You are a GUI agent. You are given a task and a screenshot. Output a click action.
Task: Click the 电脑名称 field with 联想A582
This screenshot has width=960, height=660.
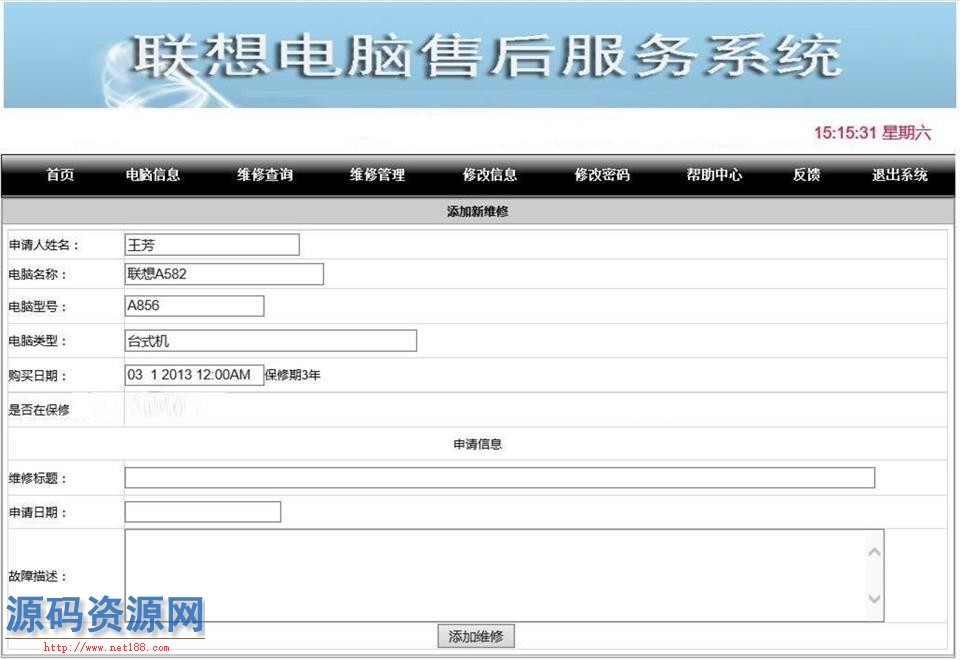click(x=224, y=274)
